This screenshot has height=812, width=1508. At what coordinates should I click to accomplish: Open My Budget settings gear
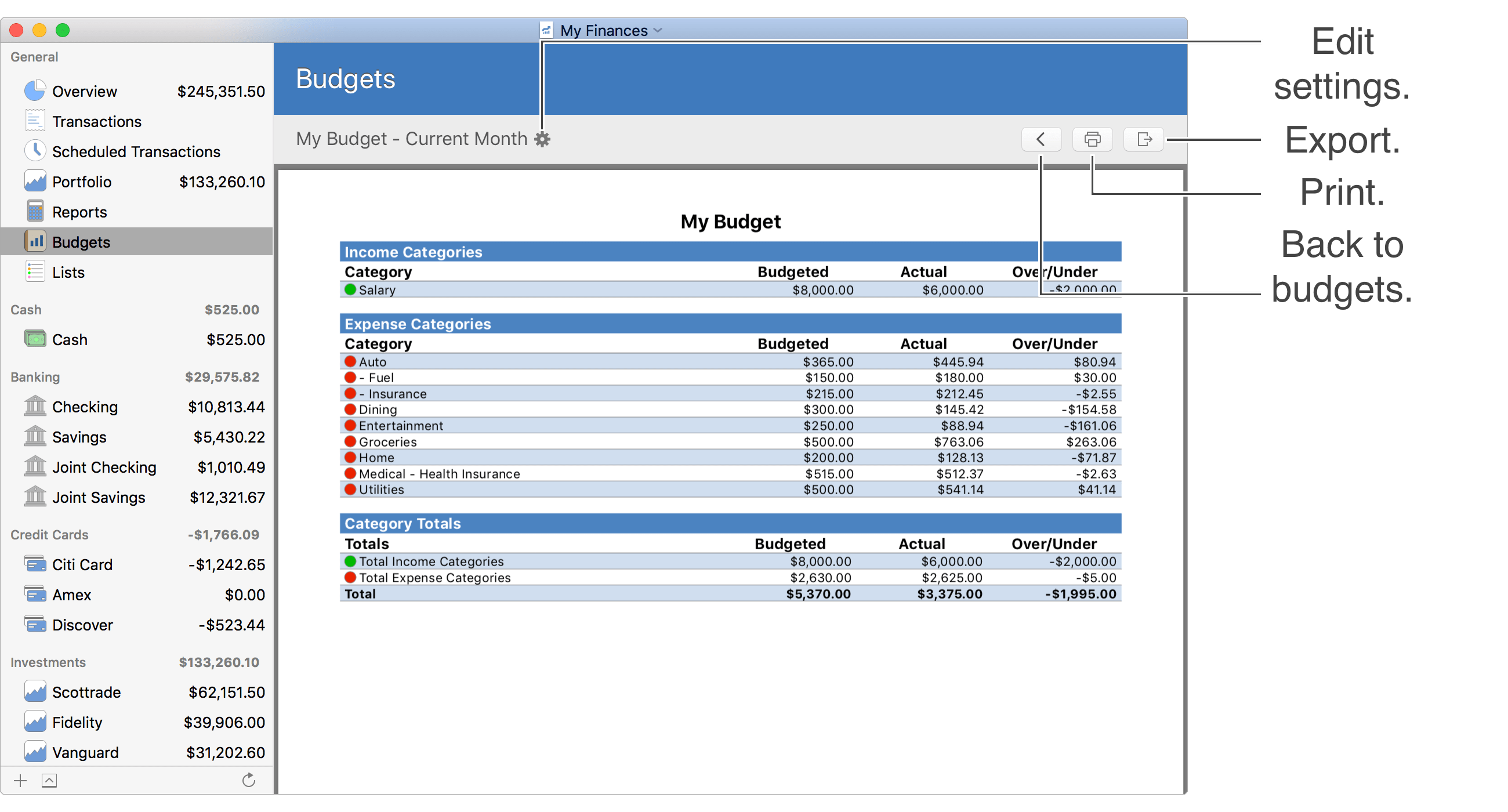[x=541, y=140]
